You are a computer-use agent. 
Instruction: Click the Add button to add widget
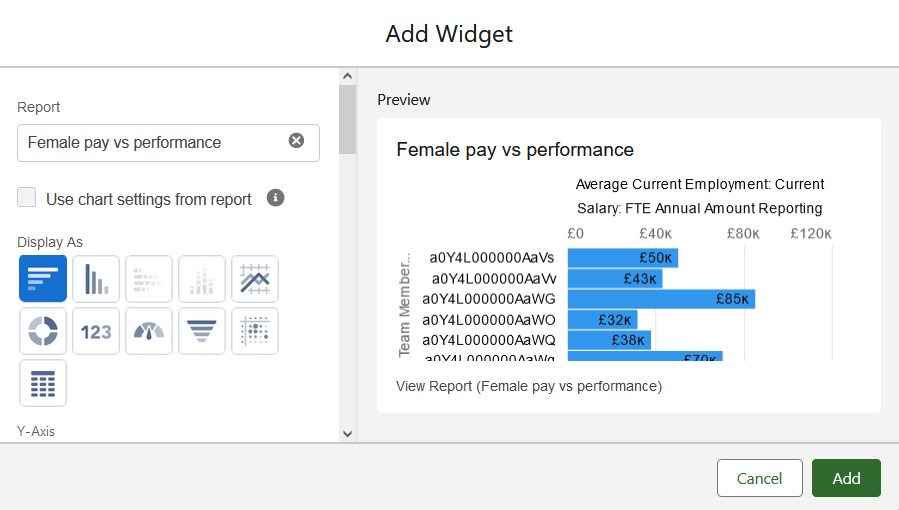[846, 478]
